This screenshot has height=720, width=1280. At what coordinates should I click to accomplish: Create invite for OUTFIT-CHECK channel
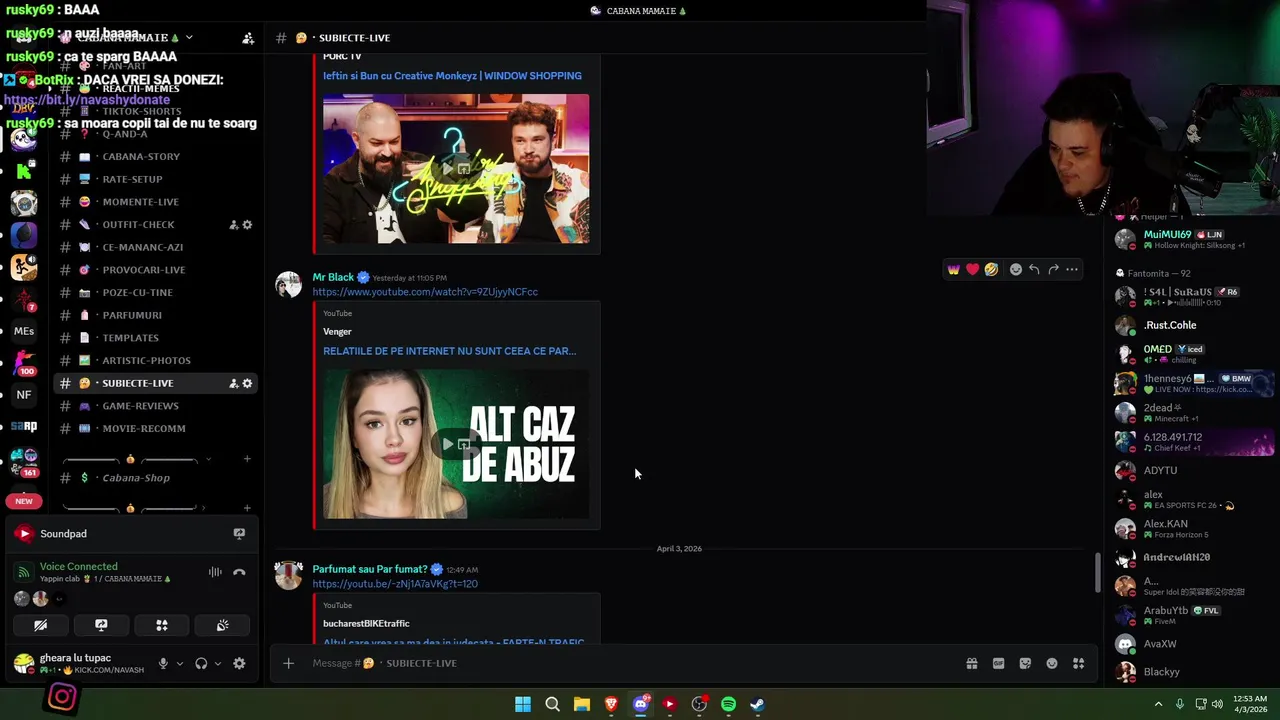point(234,225)
